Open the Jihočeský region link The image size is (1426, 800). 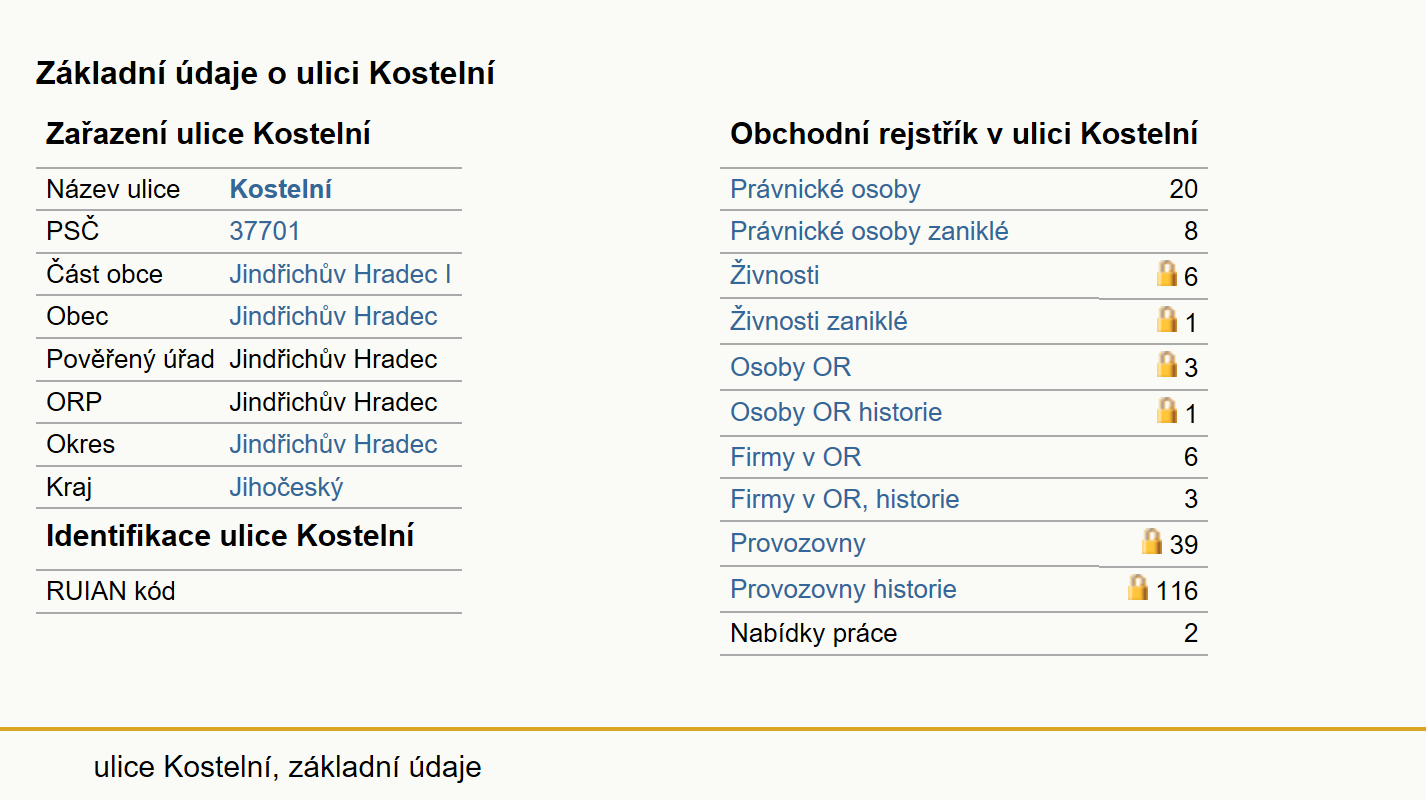287,488
